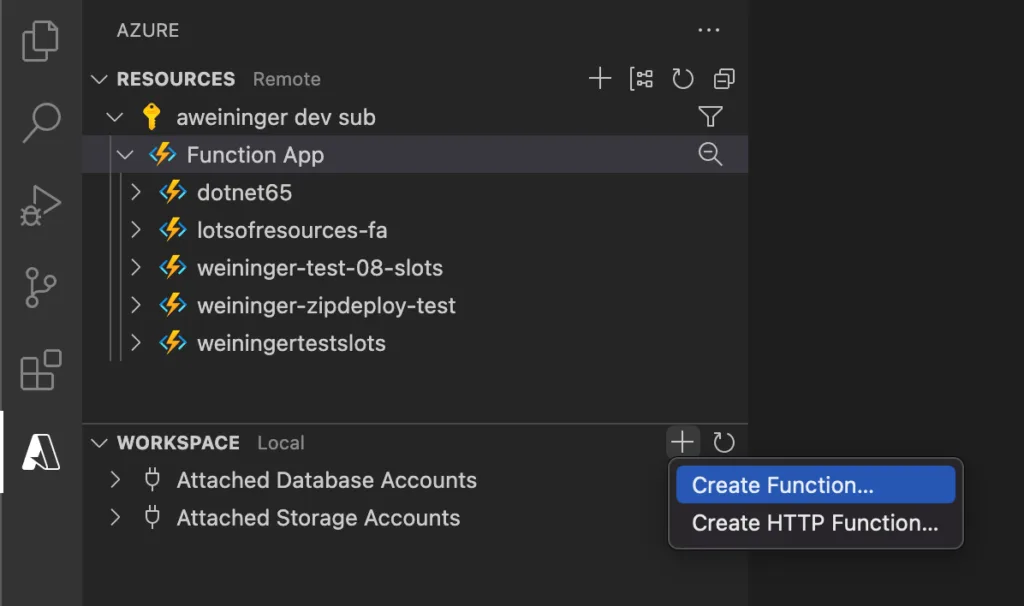Click the Resources refresh icon

[x=683, y=79]
